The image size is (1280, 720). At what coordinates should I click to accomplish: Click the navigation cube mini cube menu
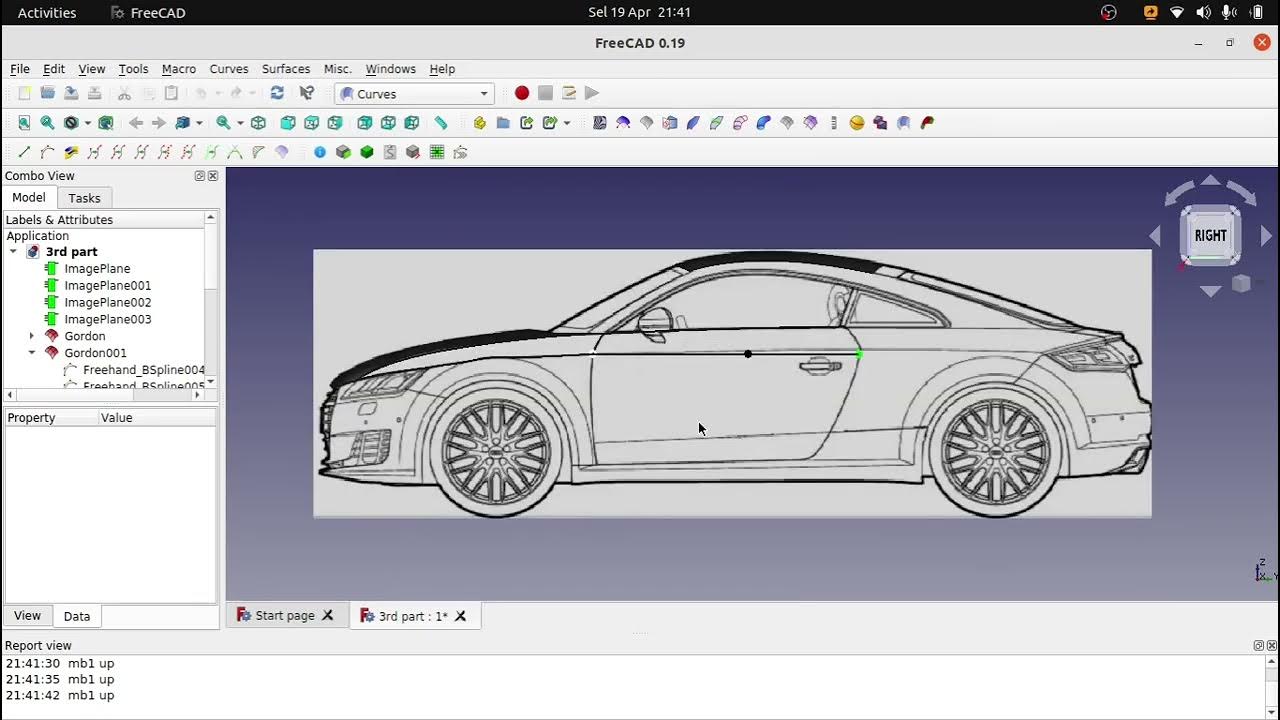click(1241, 284)
